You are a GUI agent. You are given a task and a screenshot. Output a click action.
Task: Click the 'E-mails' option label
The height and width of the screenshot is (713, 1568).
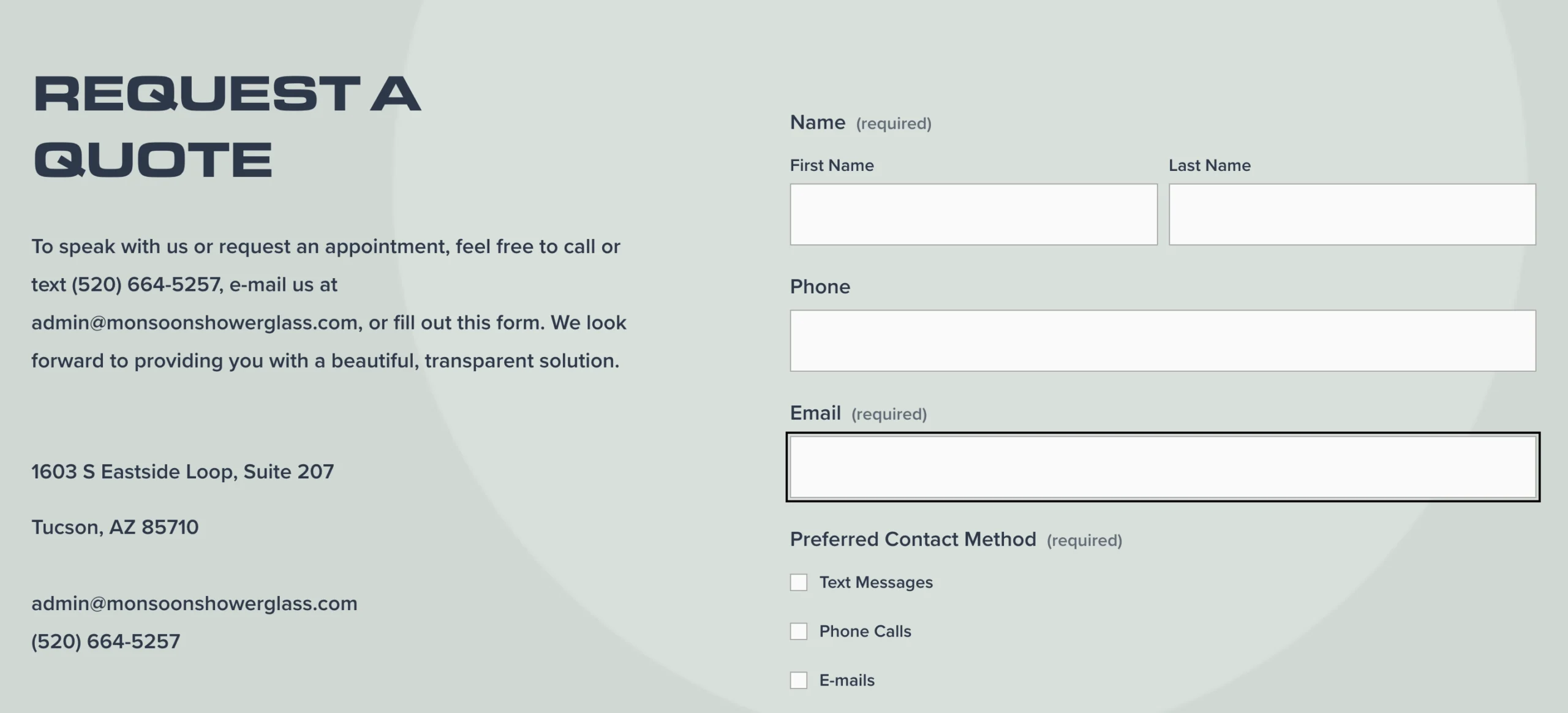coord(846,680)
